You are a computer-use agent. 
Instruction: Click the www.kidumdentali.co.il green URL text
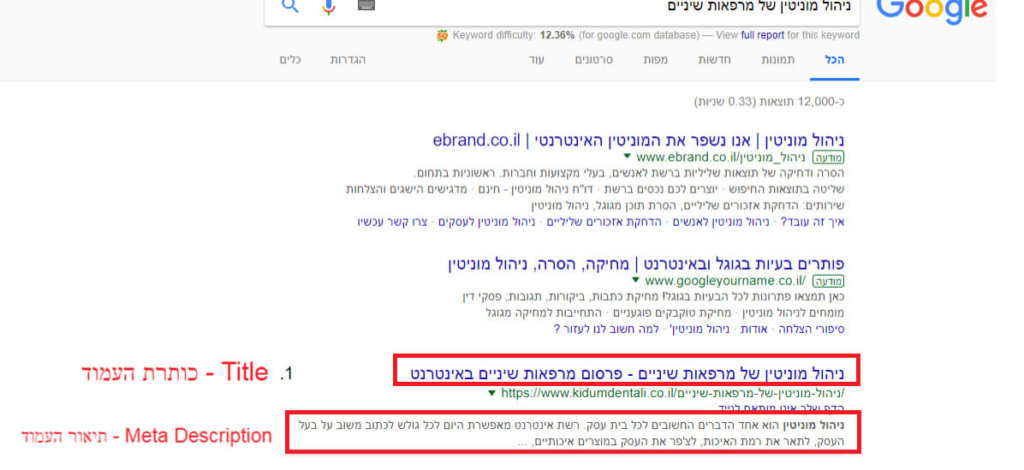pos(673,394)
